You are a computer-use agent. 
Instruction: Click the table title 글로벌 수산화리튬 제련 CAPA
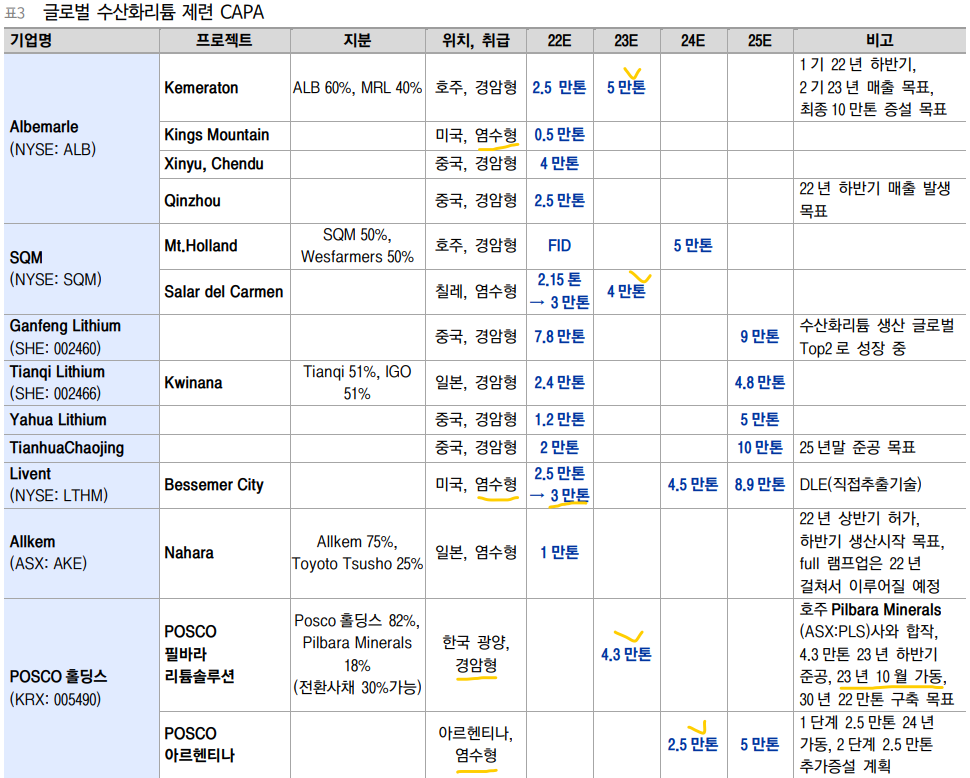tap(153, 12)
